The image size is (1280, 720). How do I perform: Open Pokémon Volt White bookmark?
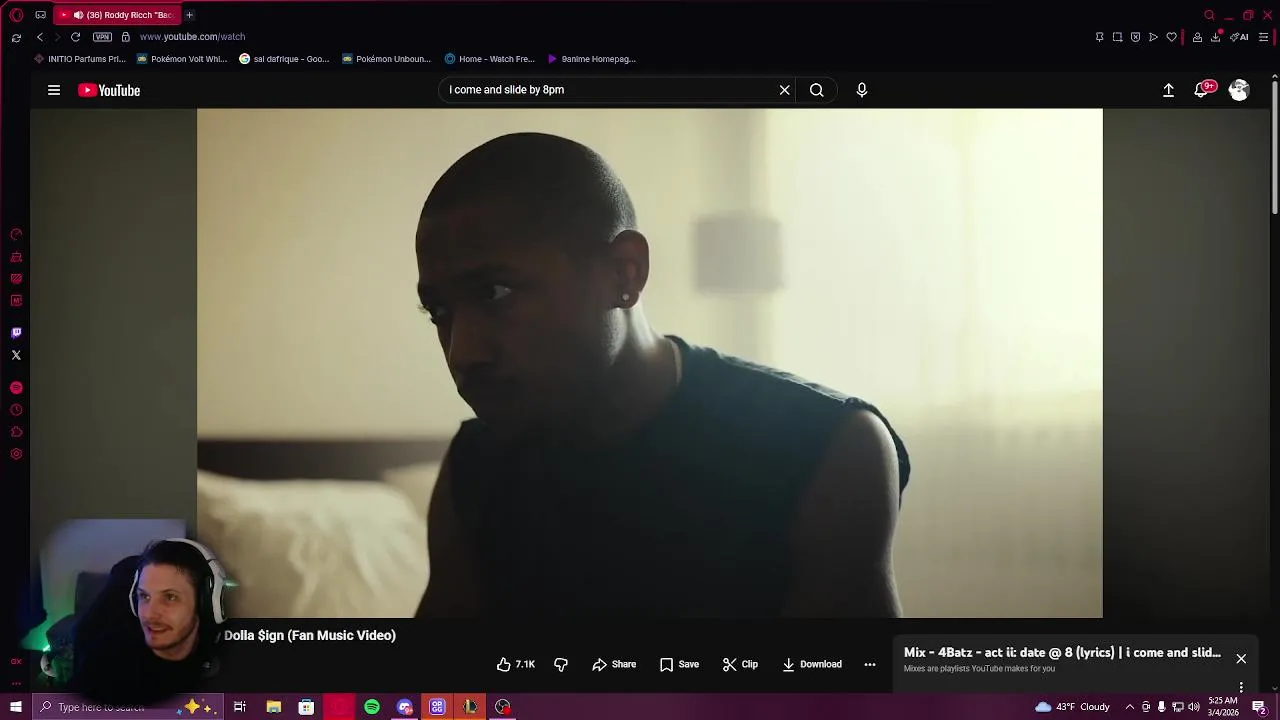pyautogui.click(x=182, y=59)
